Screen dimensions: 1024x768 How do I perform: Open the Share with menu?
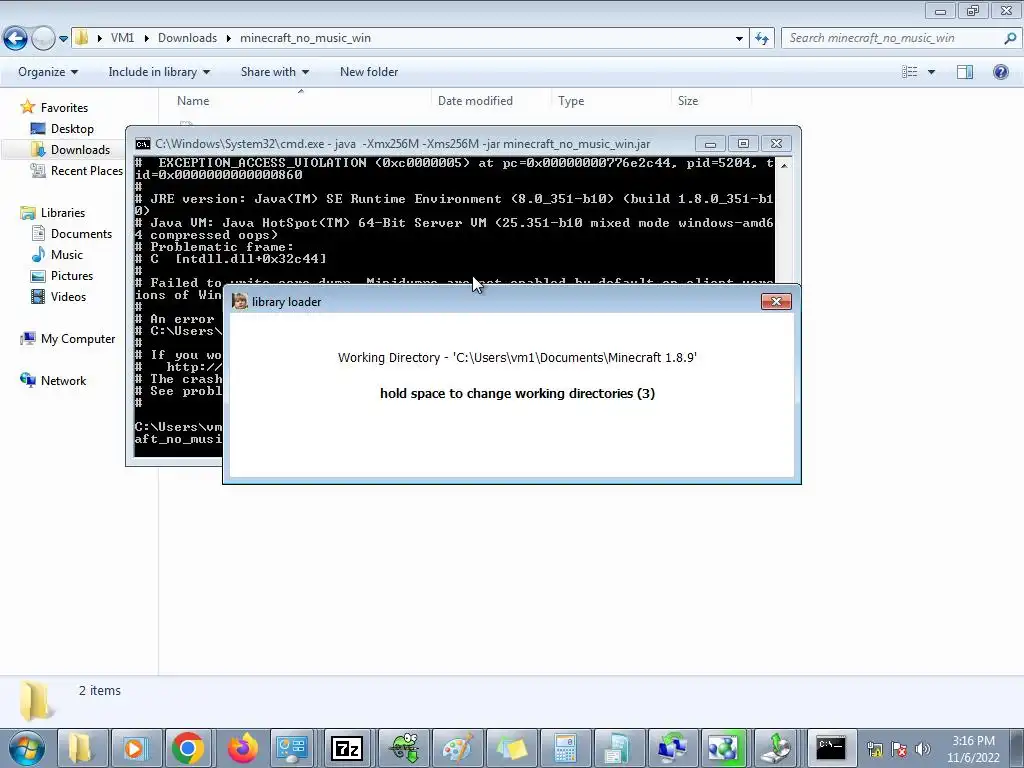click(x=274, y=72)
